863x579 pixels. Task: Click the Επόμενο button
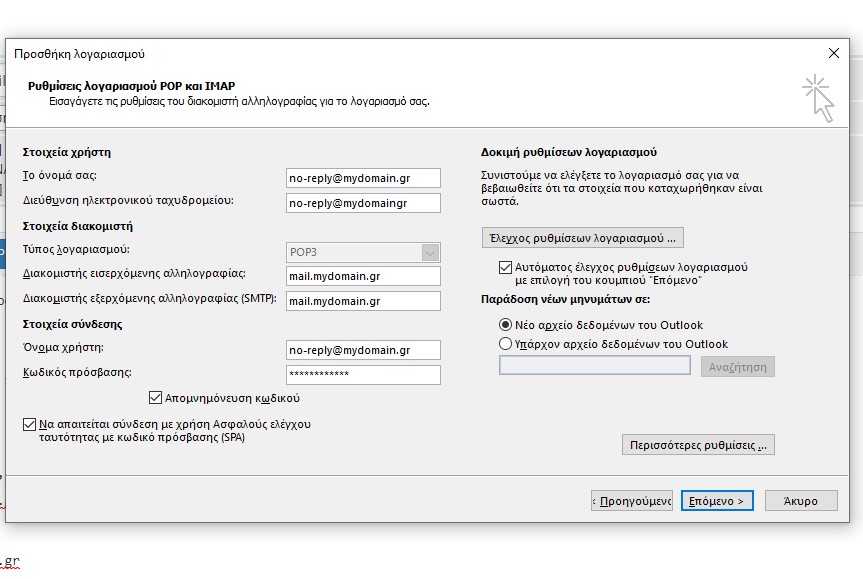point(717,501)
